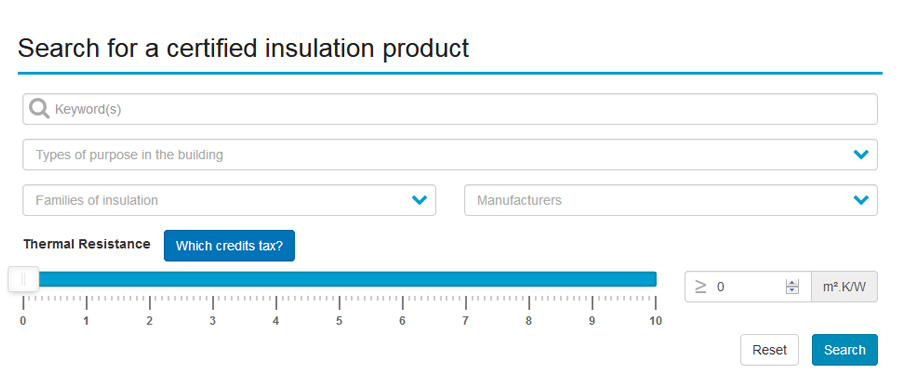The height and width of the screenshot is (390, 900).
Task: Click the blue Search button
Action: 844,350
